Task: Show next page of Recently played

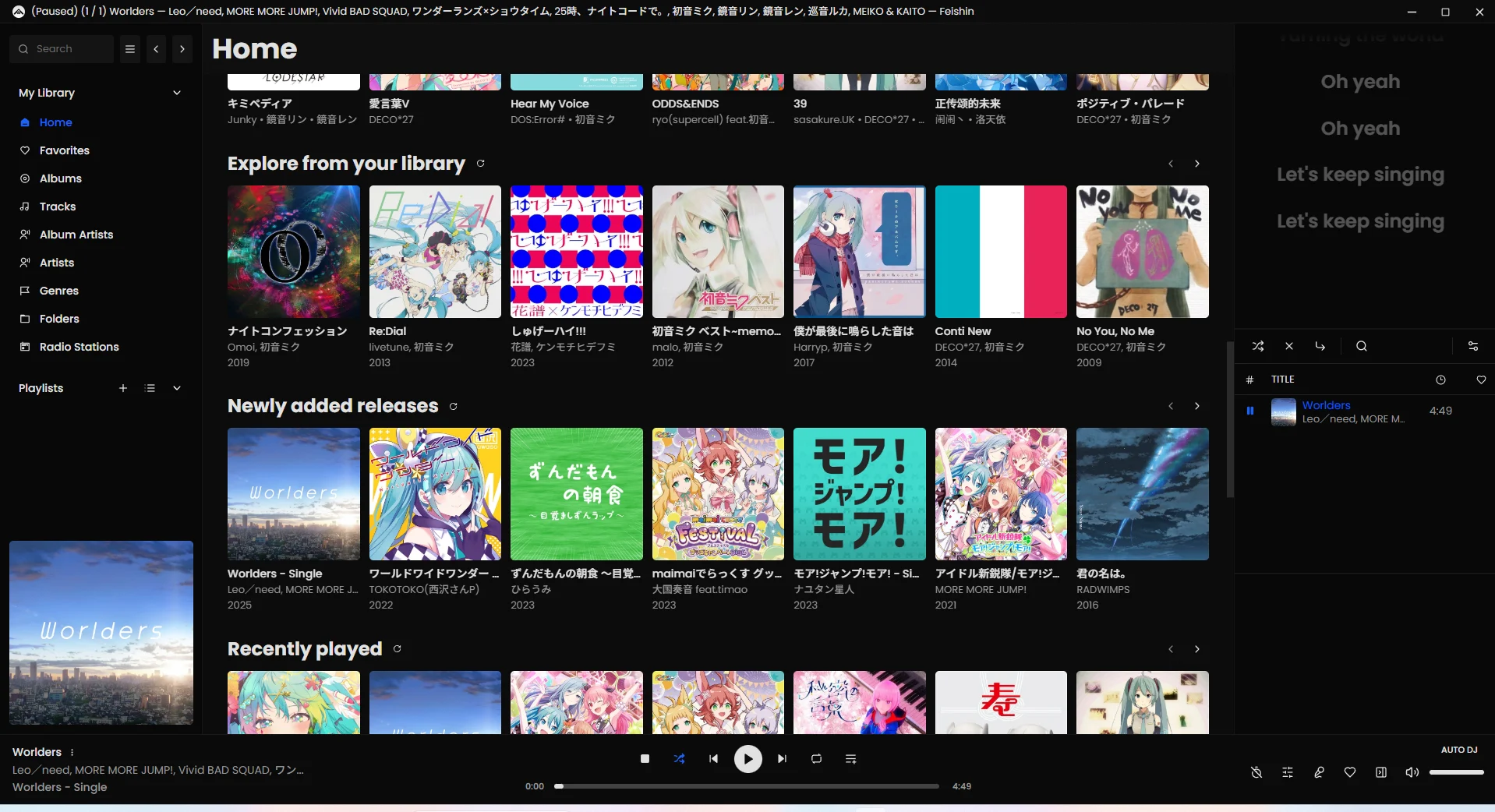Action: click(x=1197, y=649)
